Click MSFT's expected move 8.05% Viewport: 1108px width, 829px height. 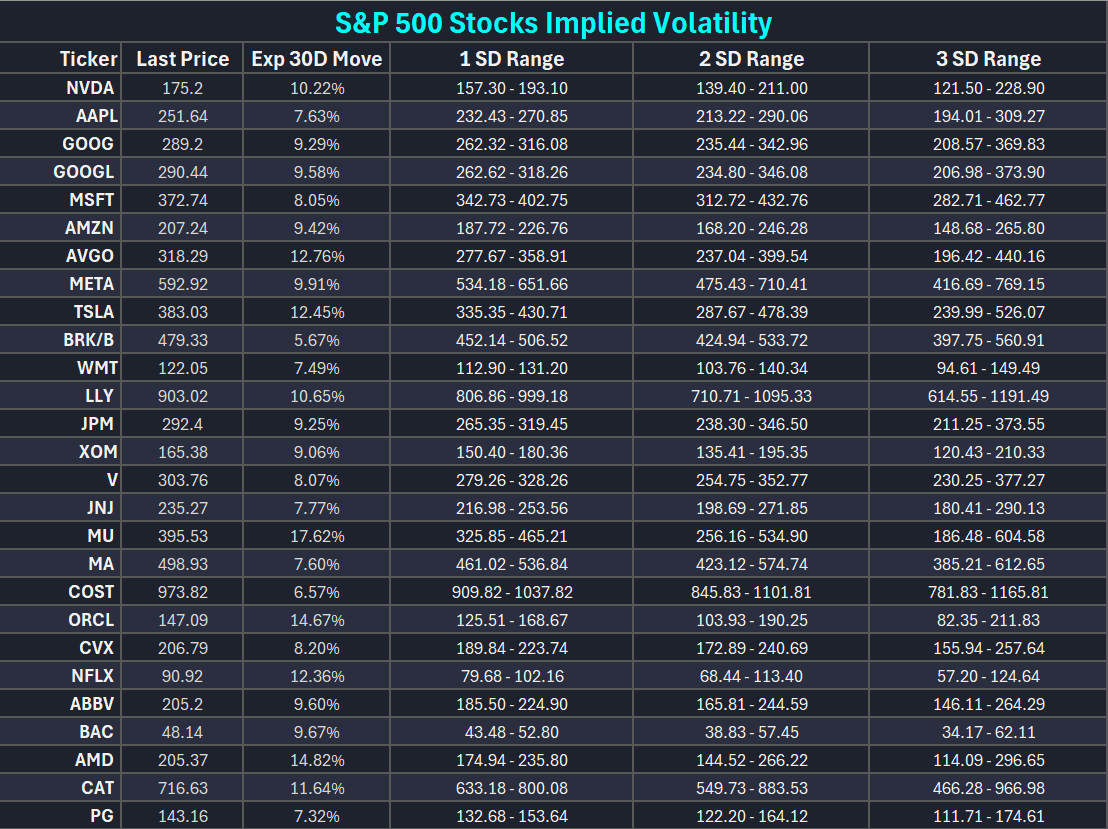pyautogui.click(x=316, y=200)
